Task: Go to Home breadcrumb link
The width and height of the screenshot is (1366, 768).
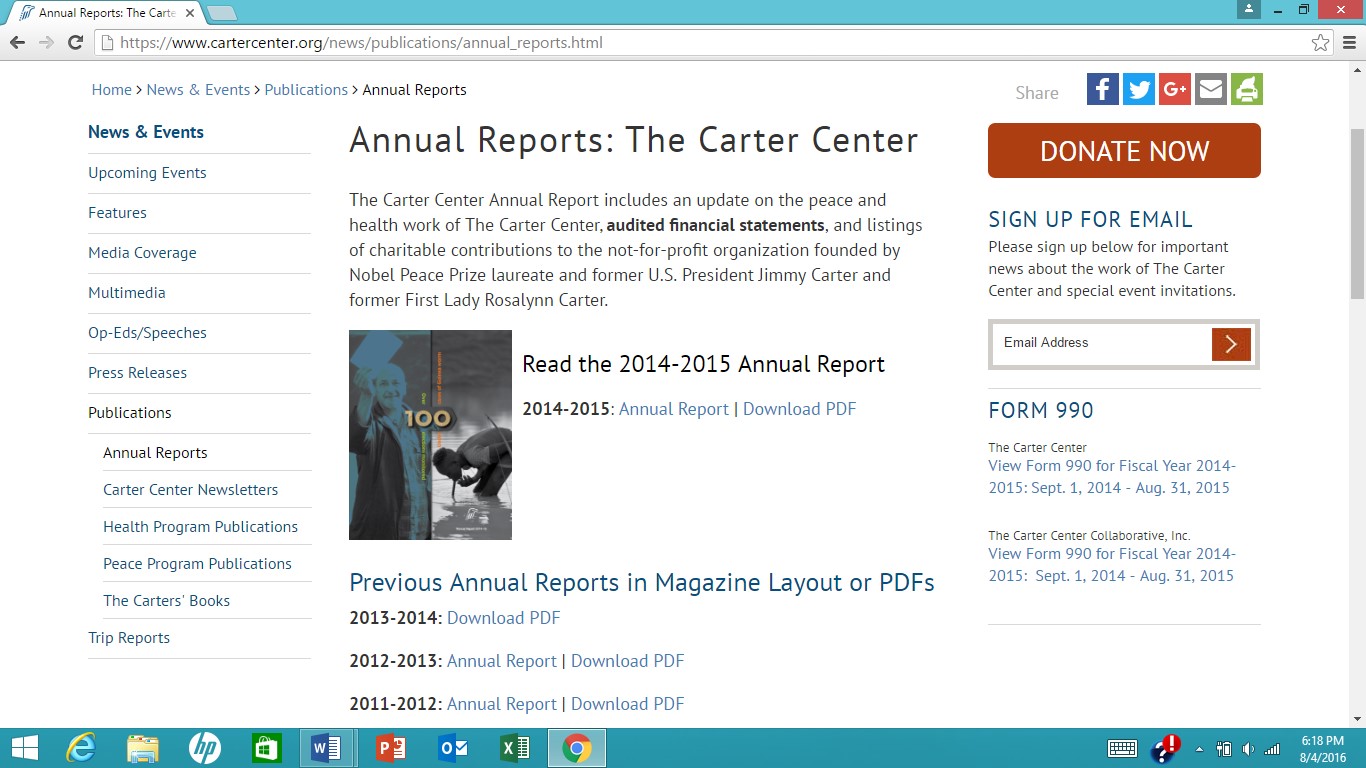Action: (x=112, y=90)
